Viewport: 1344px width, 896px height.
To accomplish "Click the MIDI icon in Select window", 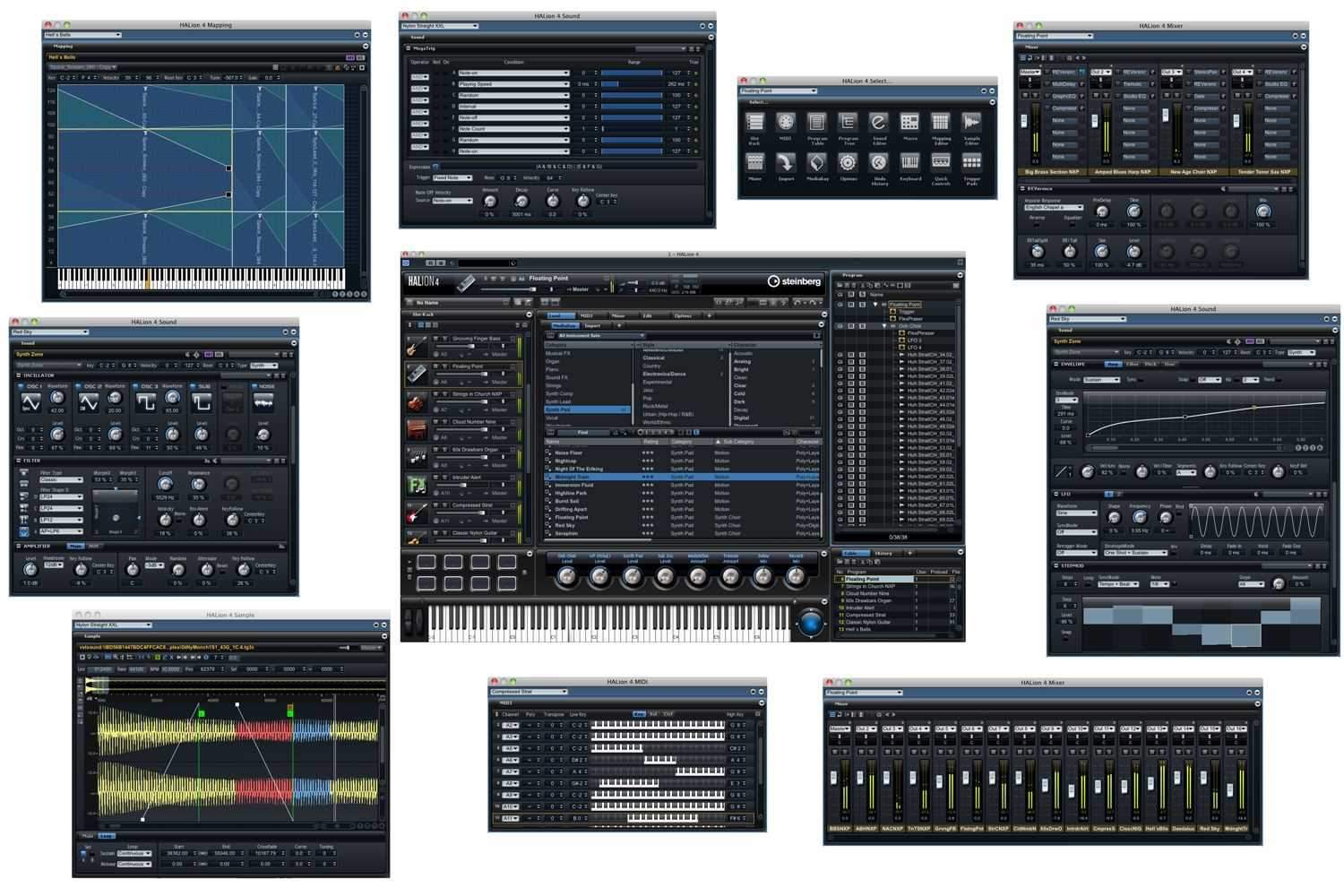I will coord(786,122).
